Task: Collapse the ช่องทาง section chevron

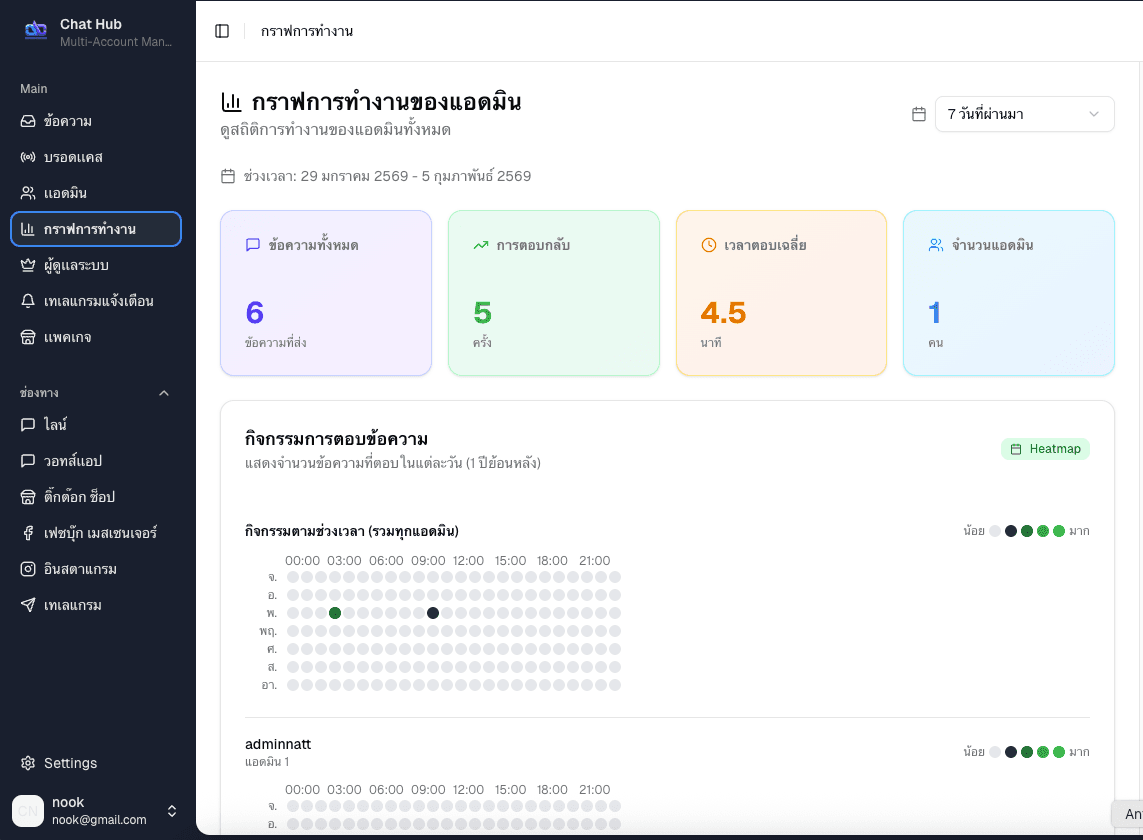Action: [x=164, y=392]
